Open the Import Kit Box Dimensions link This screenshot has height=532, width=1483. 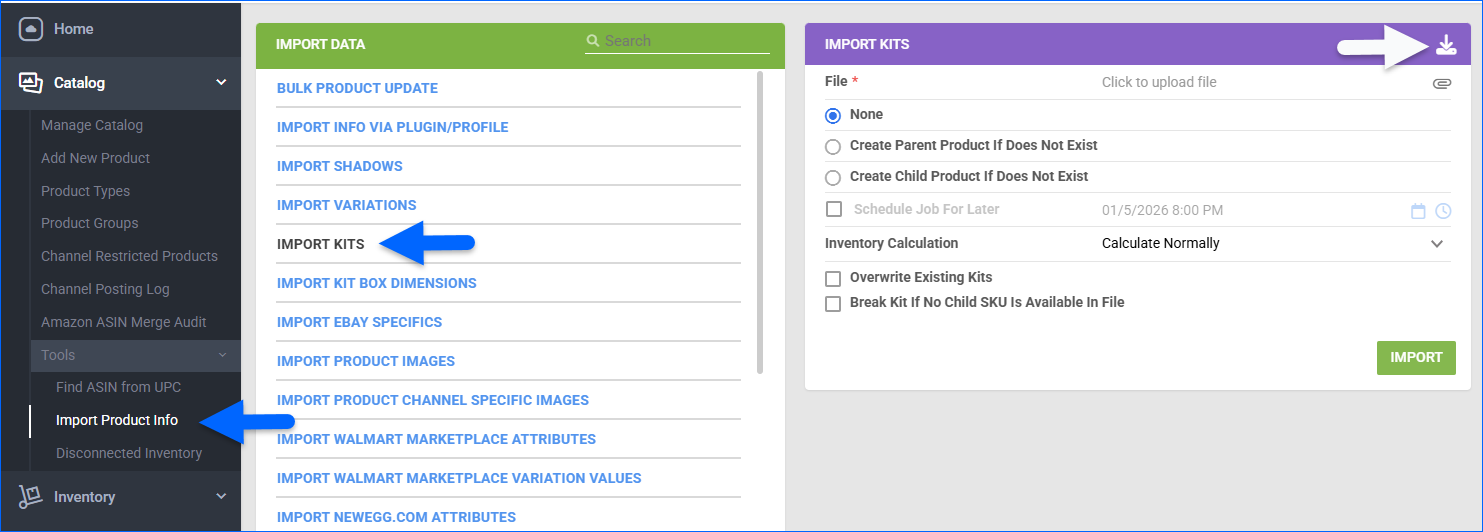click(376, 283)
